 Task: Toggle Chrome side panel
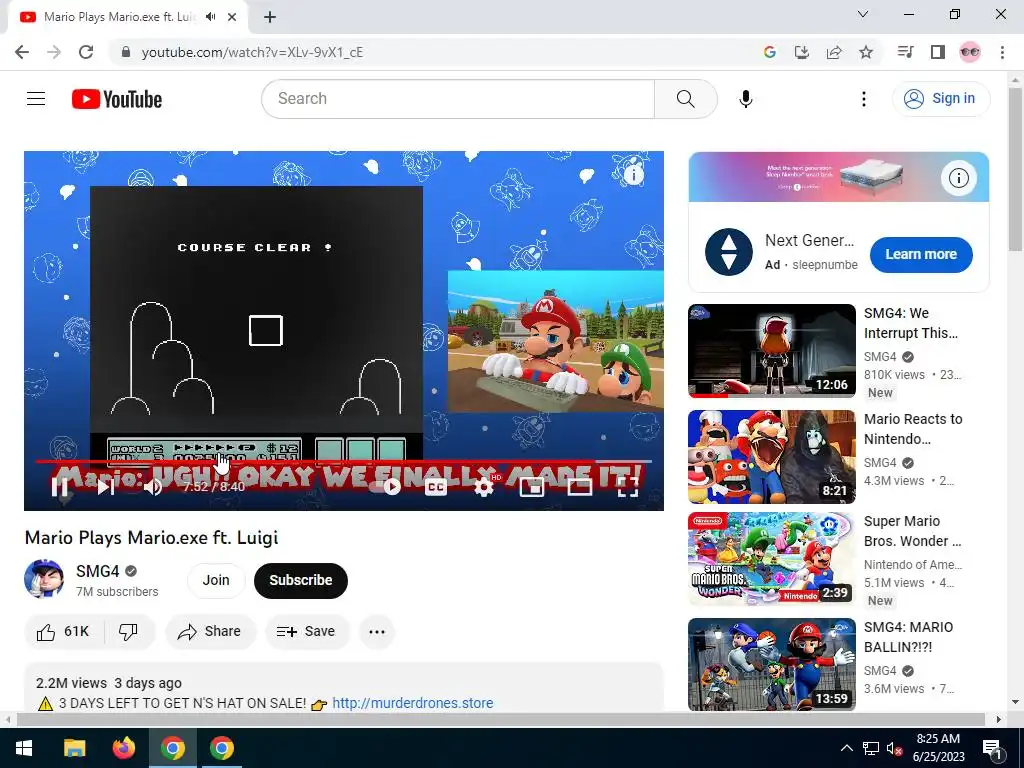tap(938, 52)
